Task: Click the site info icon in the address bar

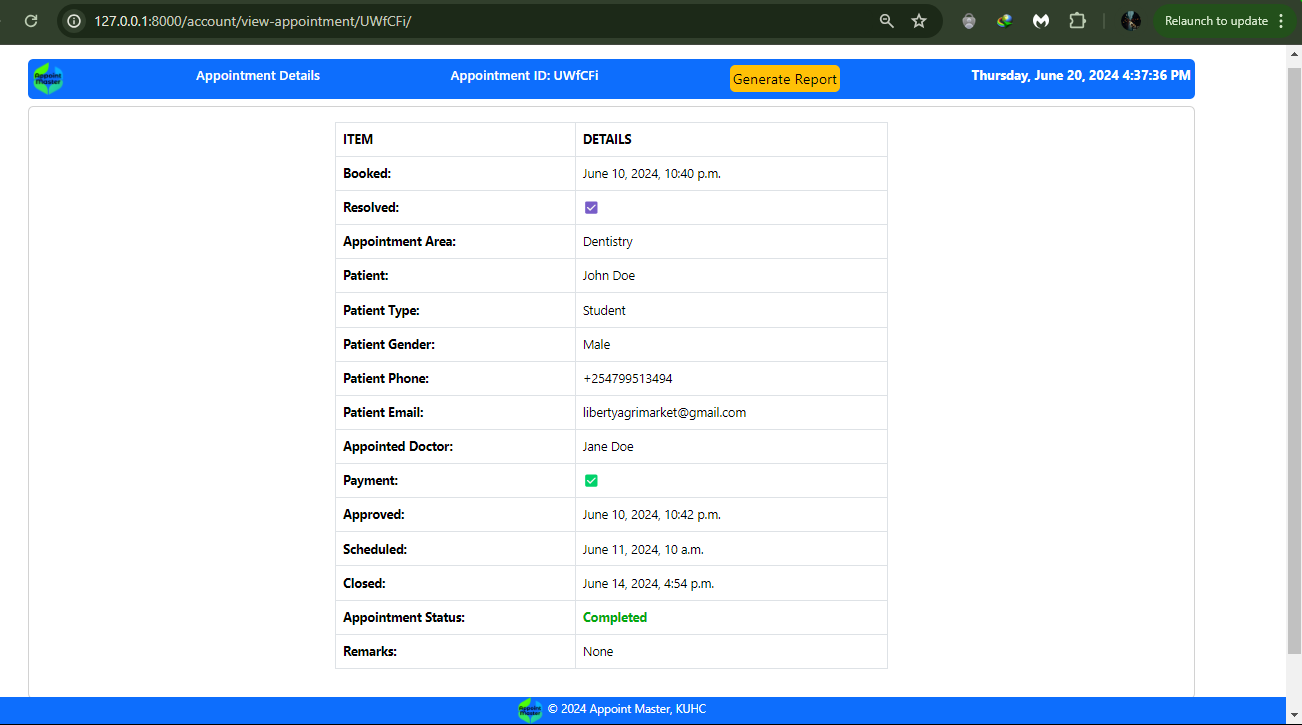Action: [73, 20]
